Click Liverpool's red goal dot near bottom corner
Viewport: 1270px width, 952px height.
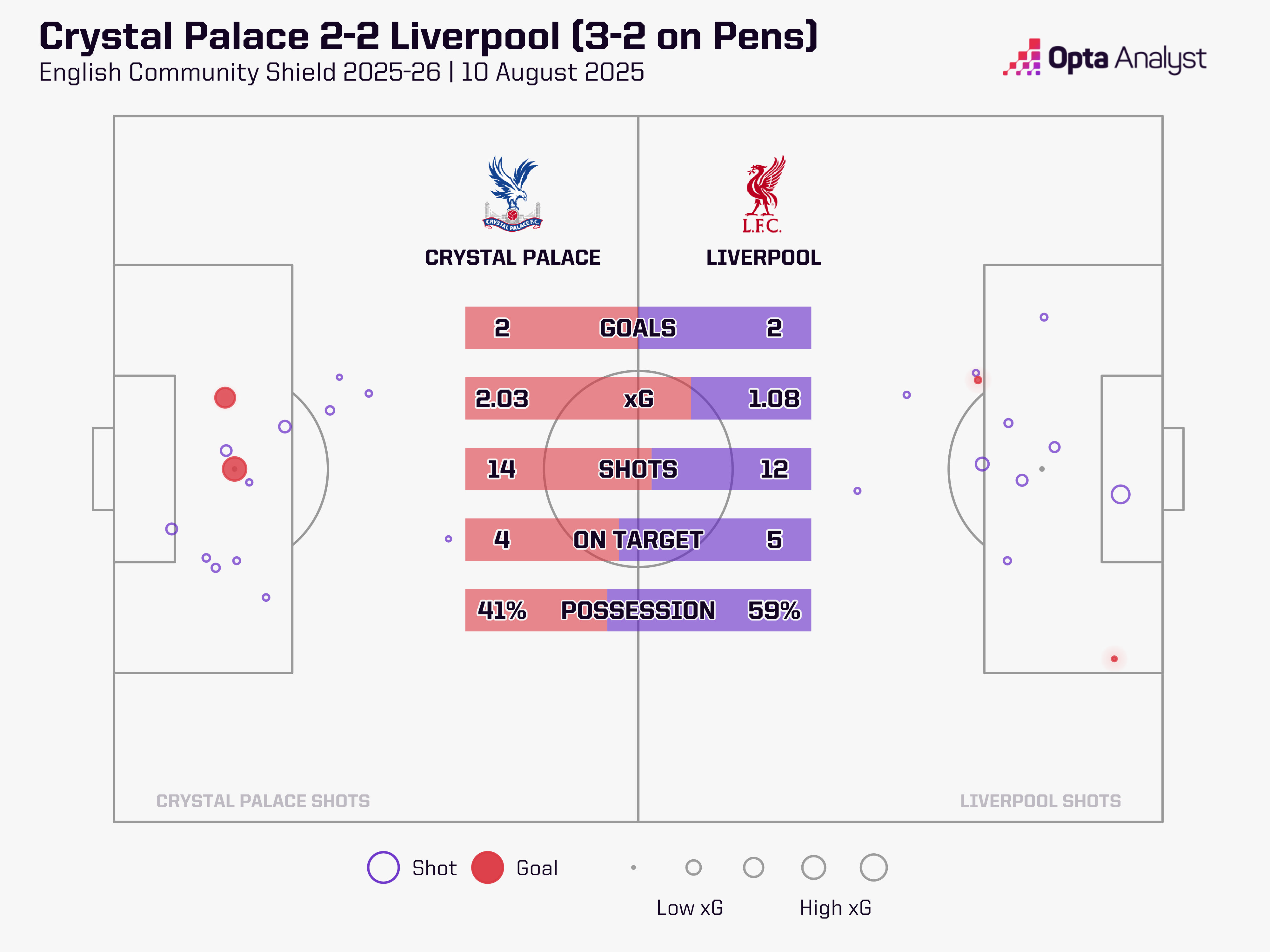click(x=1114, y=658)
